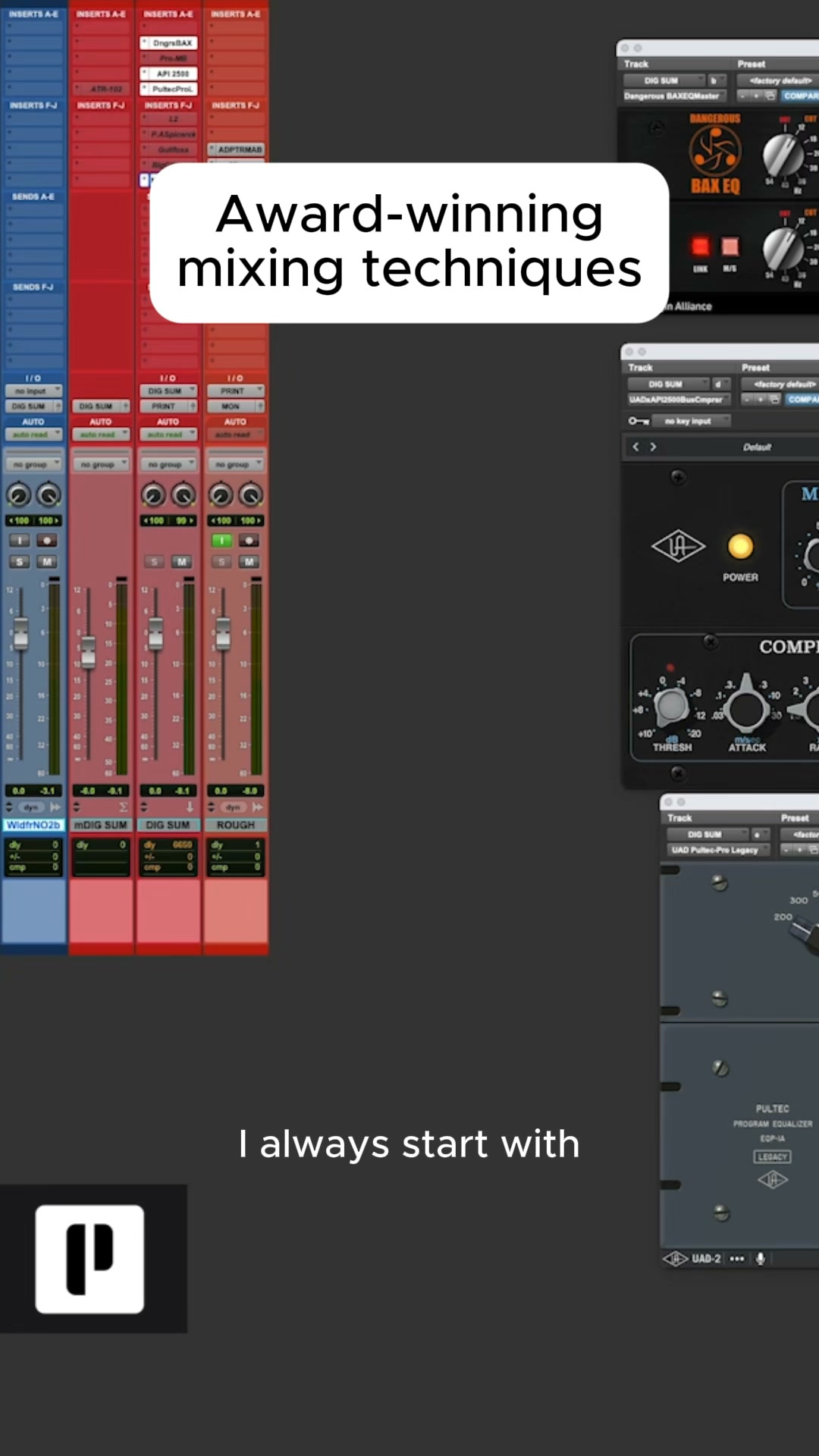
Task: Click previous preset minus in BAX EQ window
Action: coord(744,96)
